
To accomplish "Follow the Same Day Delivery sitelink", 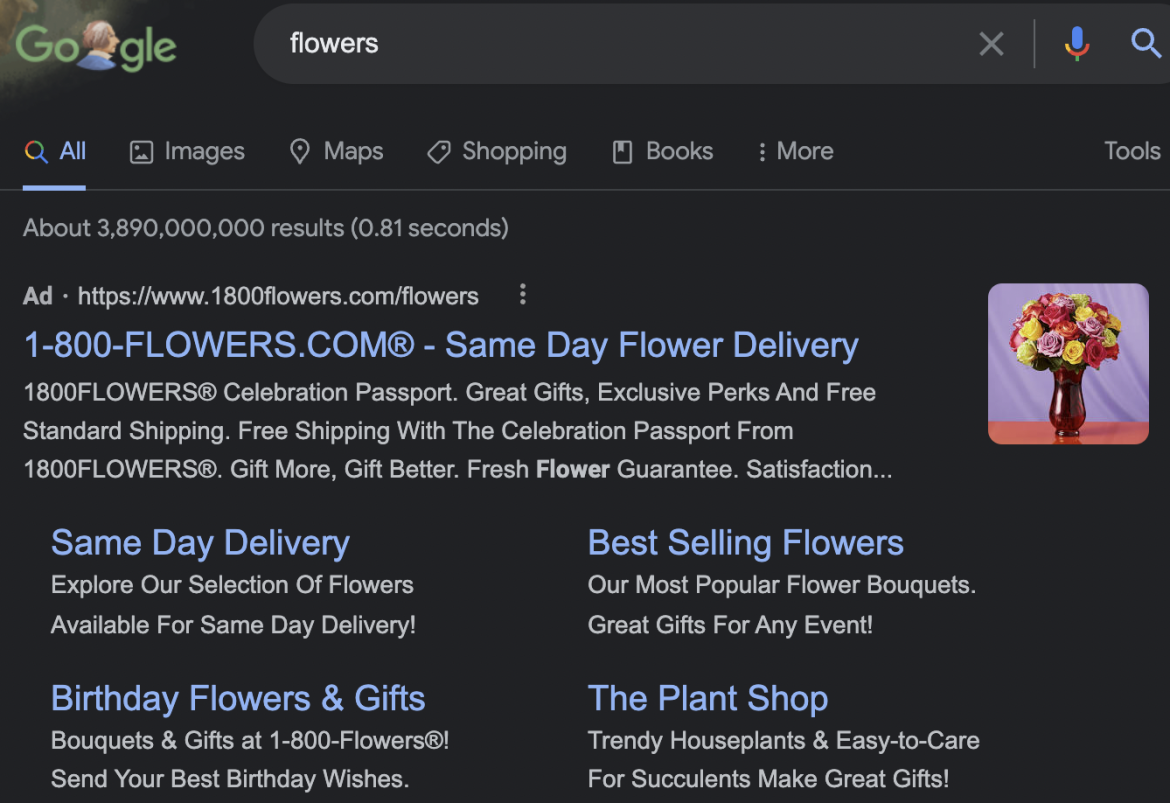I will click(x=200, y=542).
